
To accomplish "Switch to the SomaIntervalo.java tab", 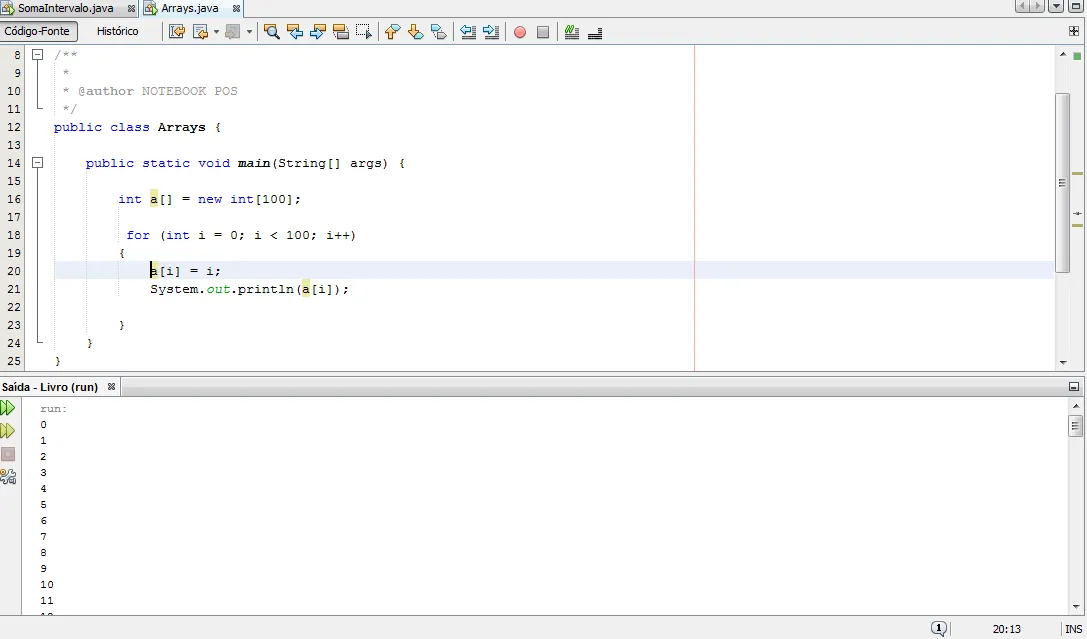I will pos(64,8).
